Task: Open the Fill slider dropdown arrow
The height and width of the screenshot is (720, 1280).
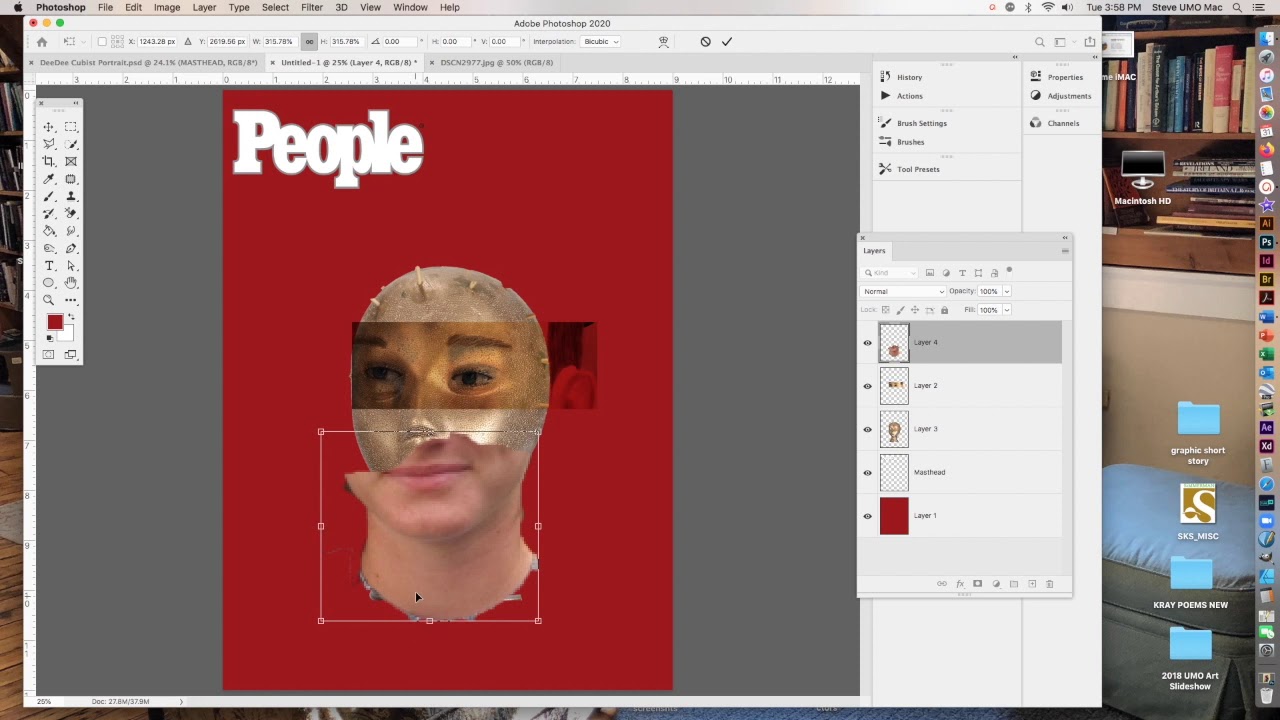Action: pos(1007,310)
